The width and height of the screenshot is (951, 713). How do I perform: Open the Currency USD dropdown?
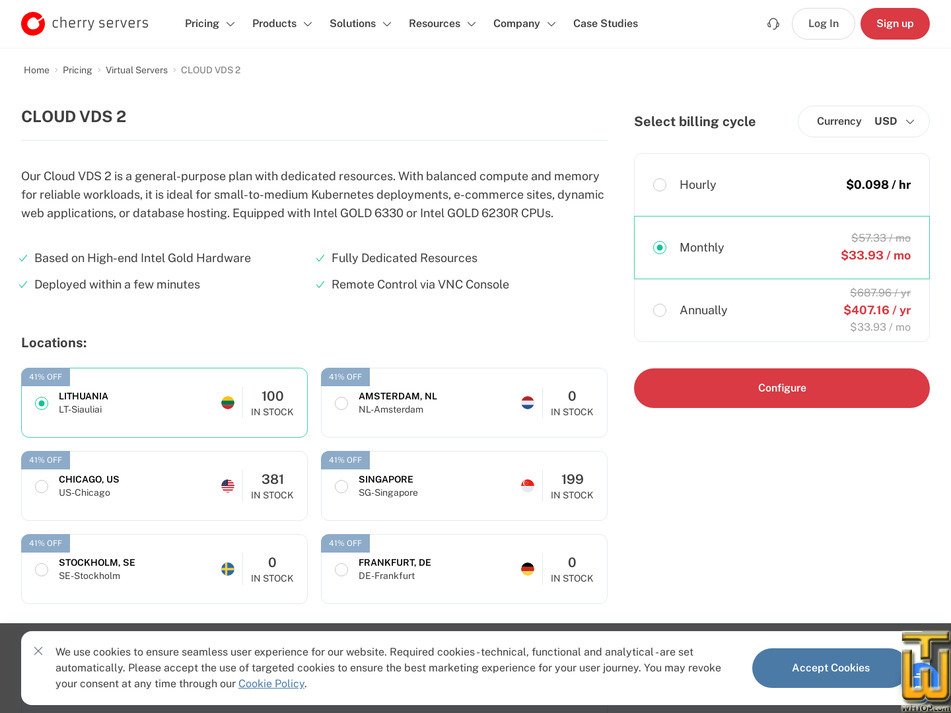tap(864, 121)
